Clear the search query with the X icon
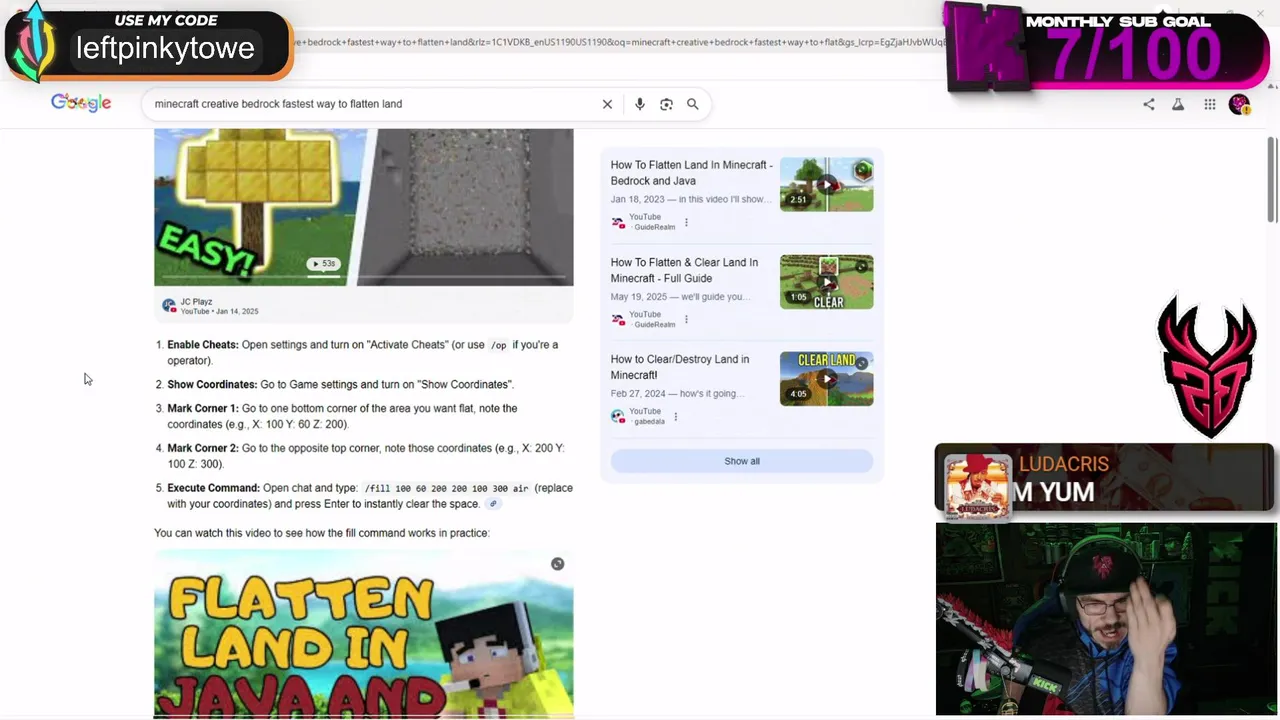 [x=607, y=104]
